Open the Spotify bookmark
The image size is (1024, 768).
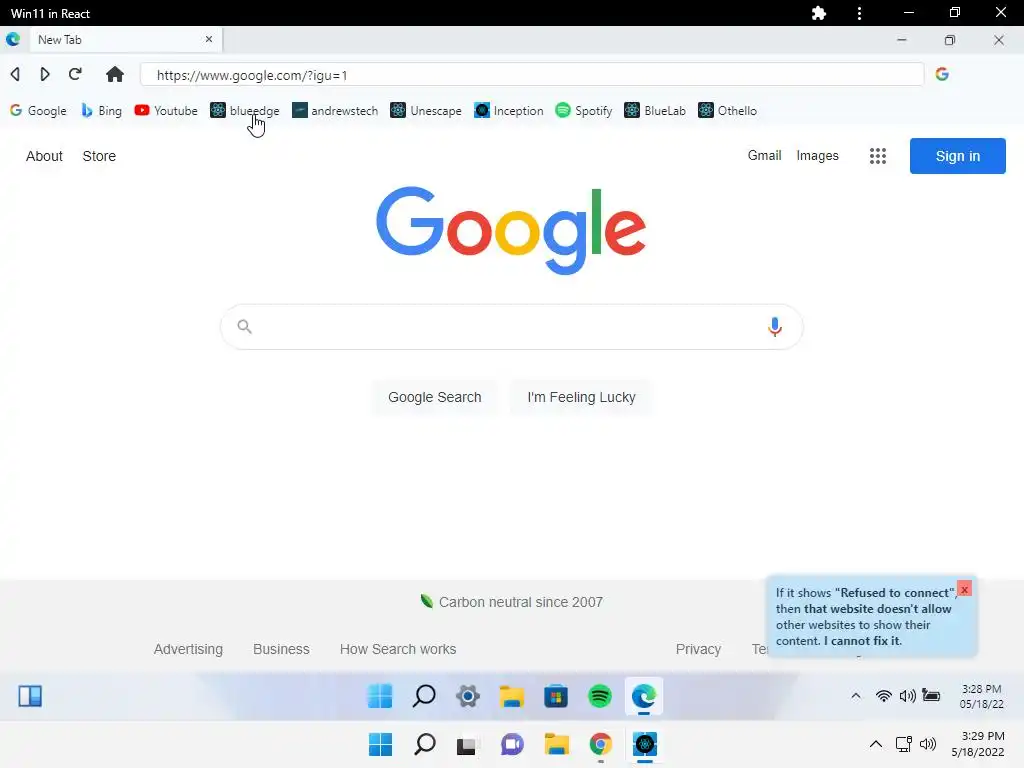click(x=584, y=110)
